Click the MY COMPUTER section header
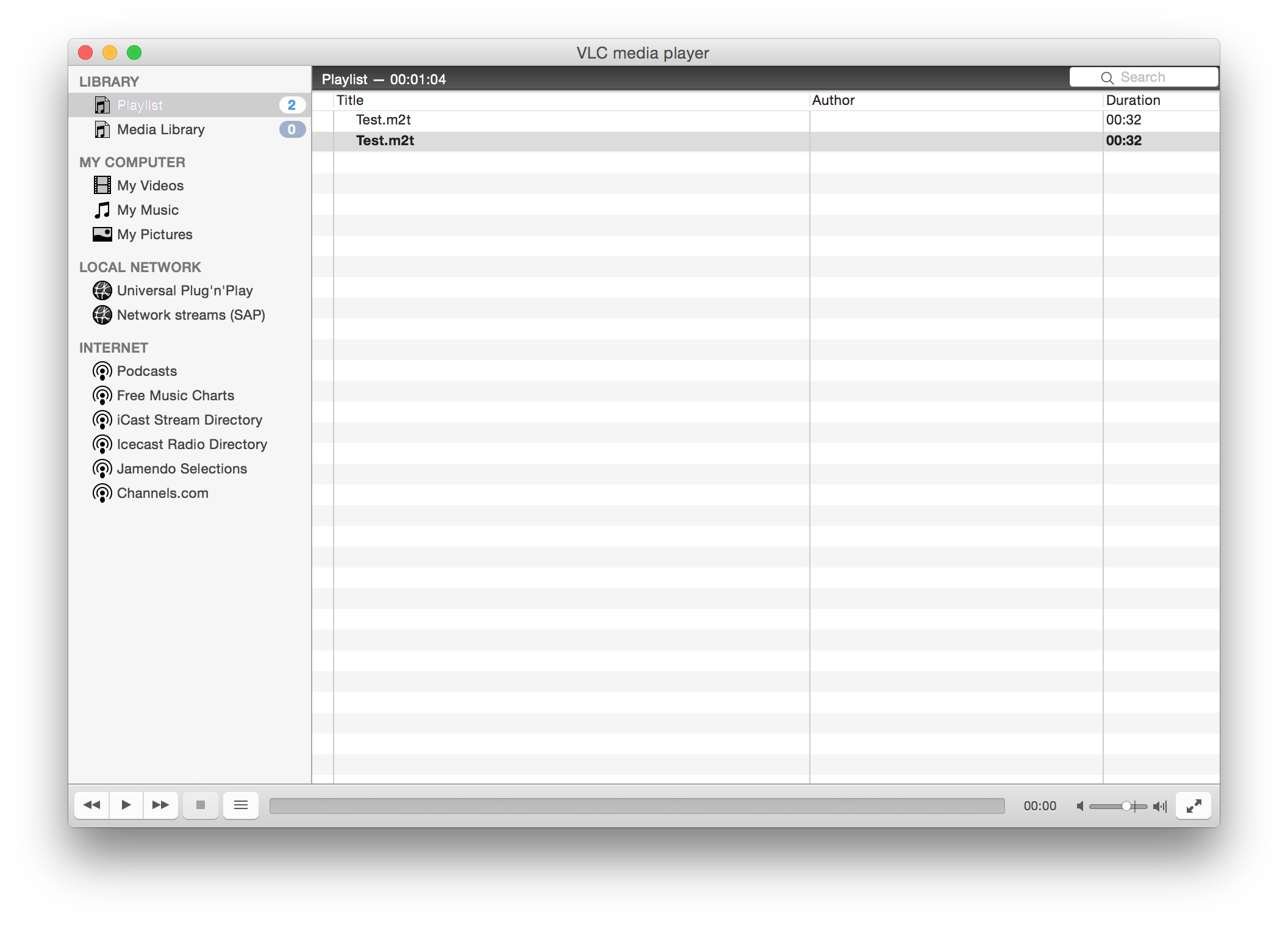 (x=132, y=162)
